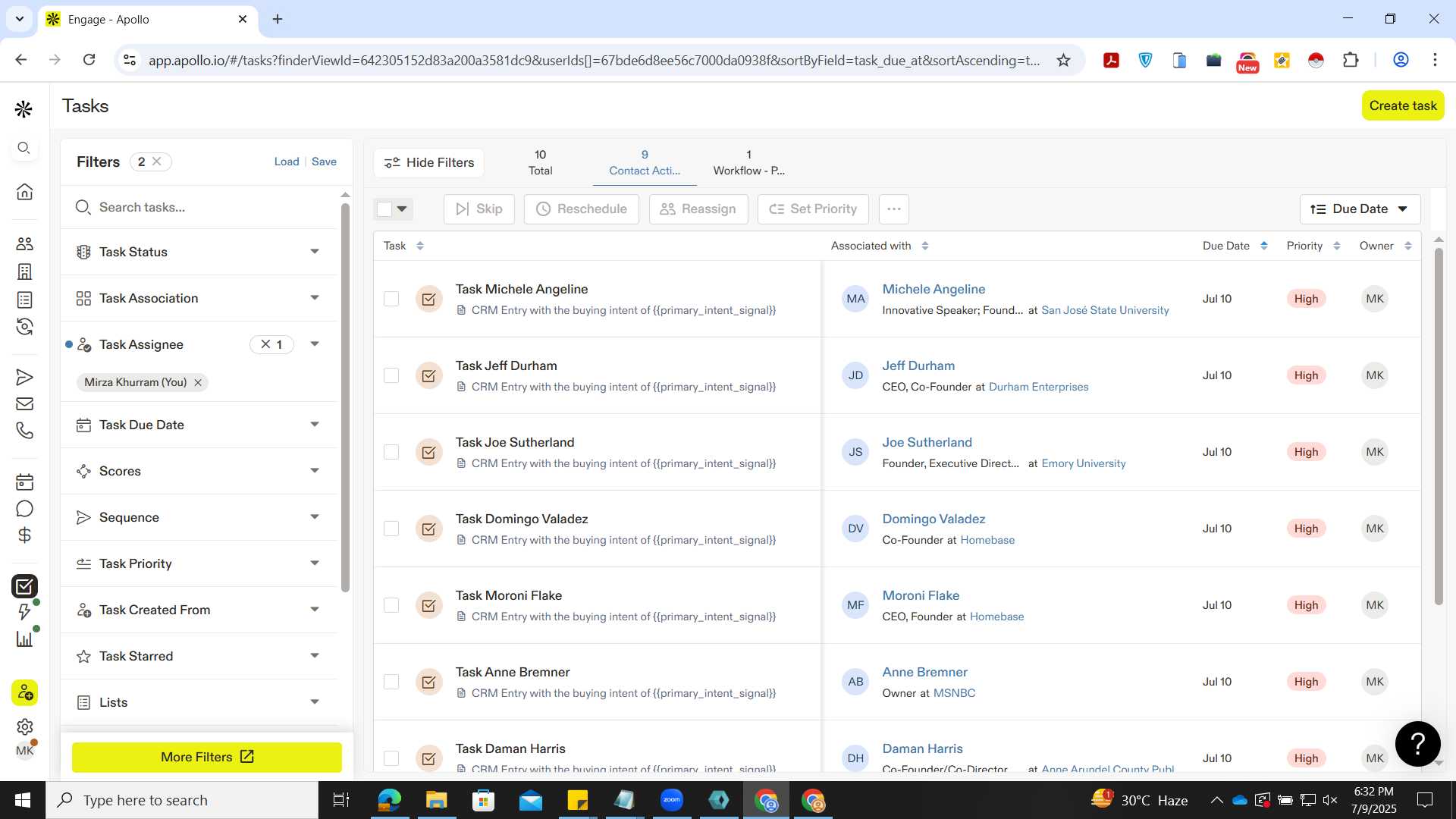Screen dimensions: 1456x819
Task: Open the select-all dropdown caret
Action: click(403, 209)
